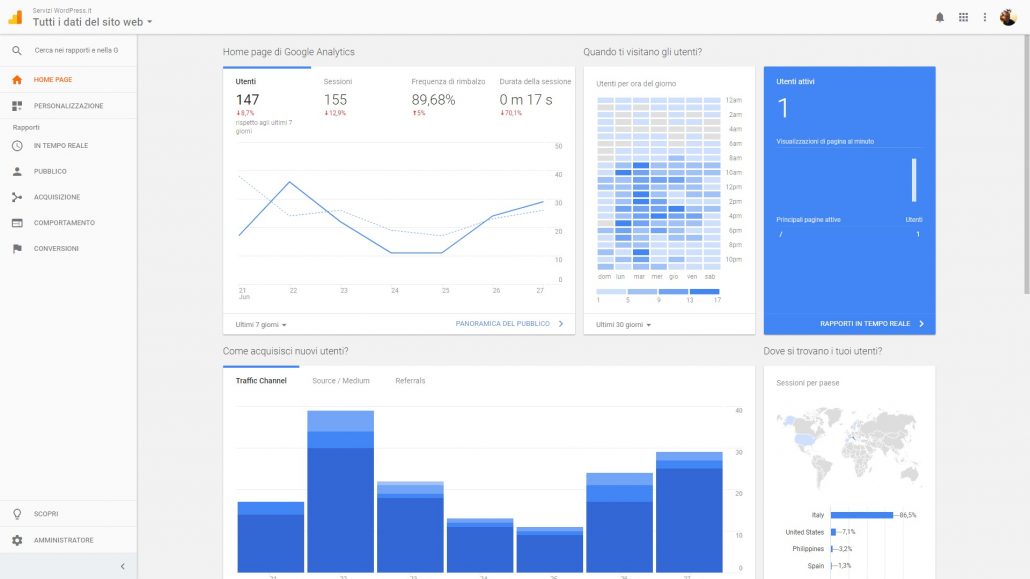Click the 155 sessions value
Screen dimensions: 1030x579
pos(335,100)
